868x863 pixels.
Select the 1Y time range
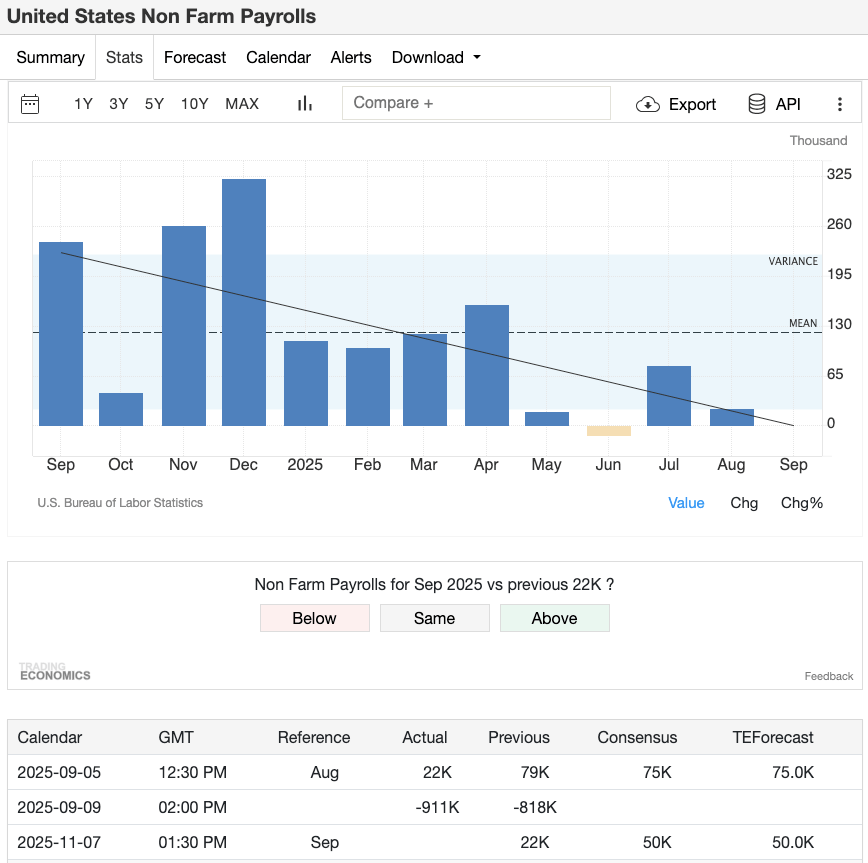(83, 103)
